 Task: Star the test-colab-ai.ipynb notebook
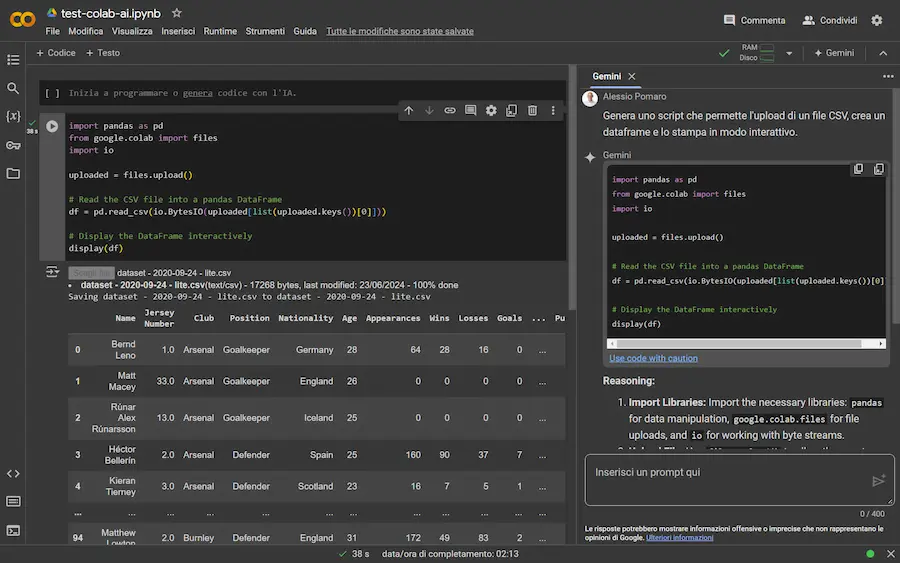click(x=177, y=13)
